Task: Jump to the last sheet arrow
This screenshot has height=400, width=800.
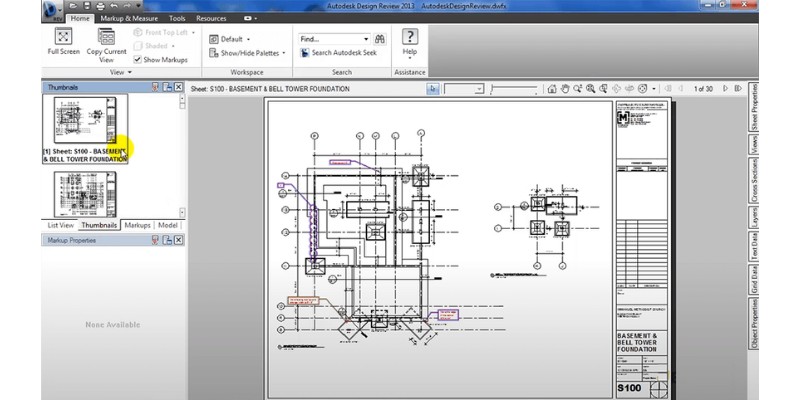Action: [x=738, y=89]
